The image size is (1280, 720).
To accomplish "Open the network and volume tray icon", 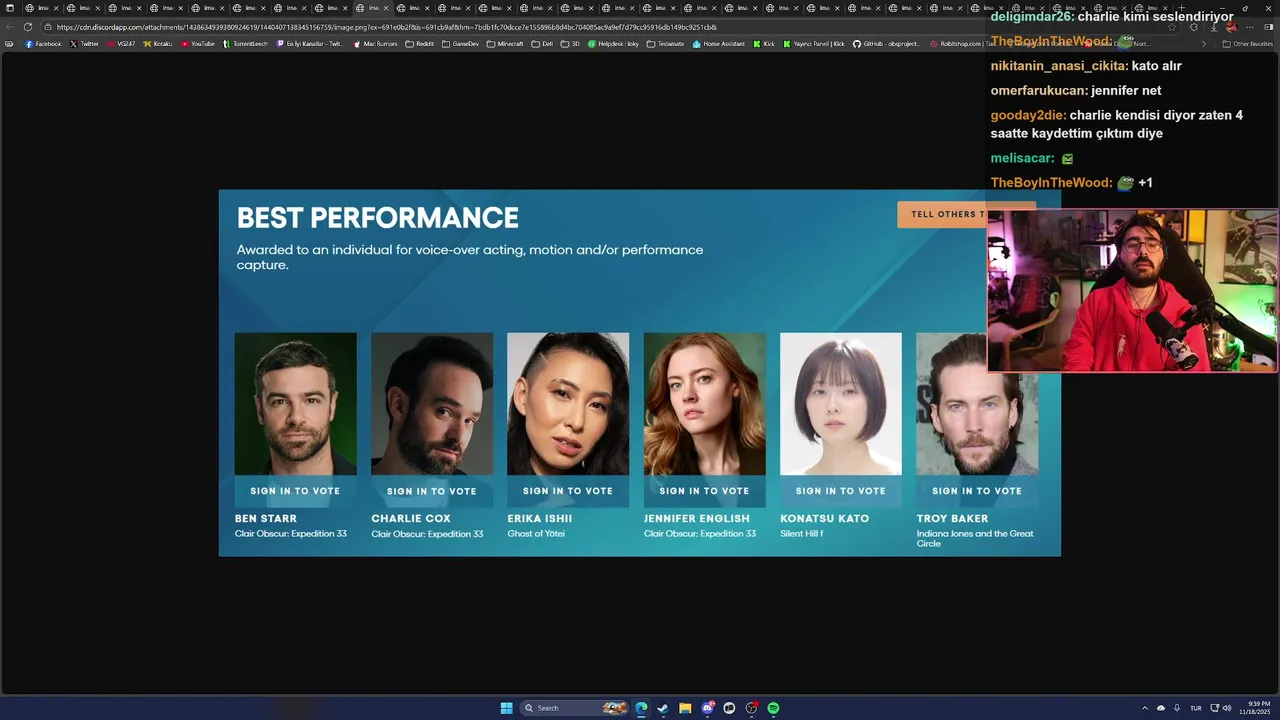I will pos(1221,708).
